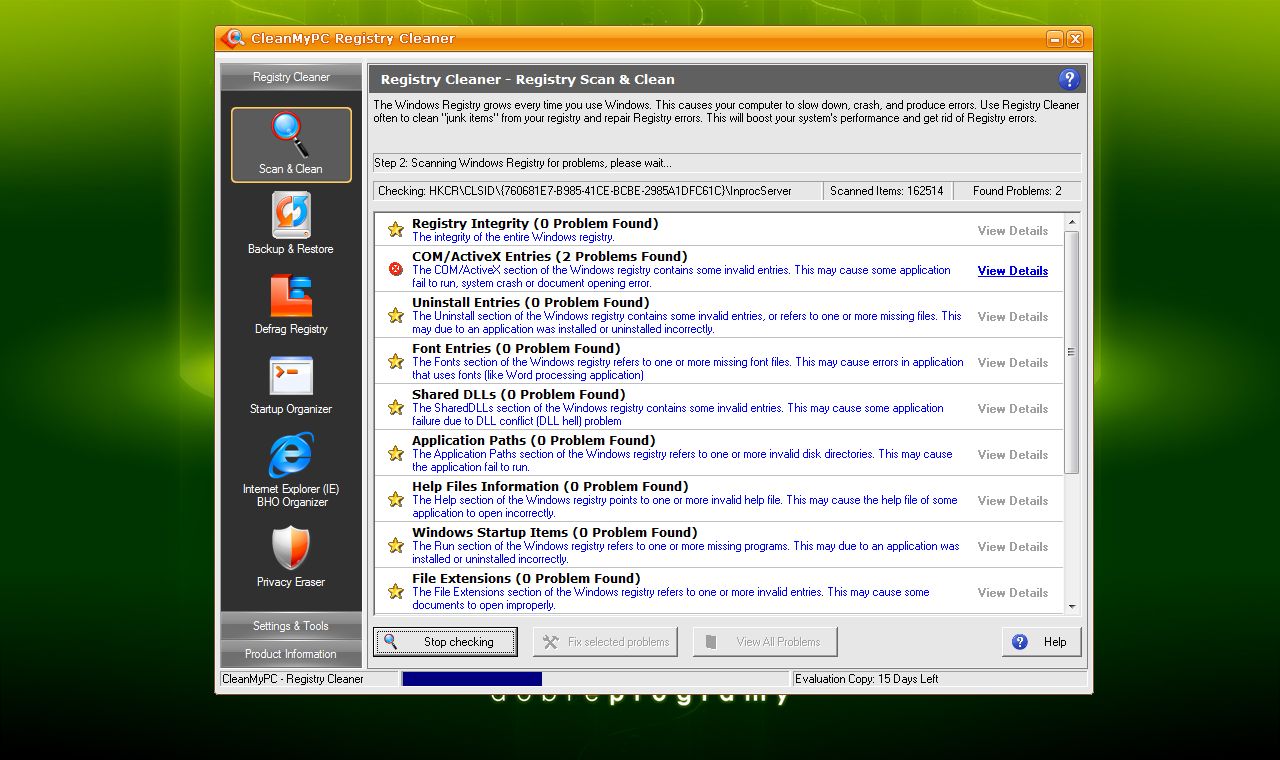Click Fix selected problems button
Screen dimensions: 1280x760
(605, 642)
